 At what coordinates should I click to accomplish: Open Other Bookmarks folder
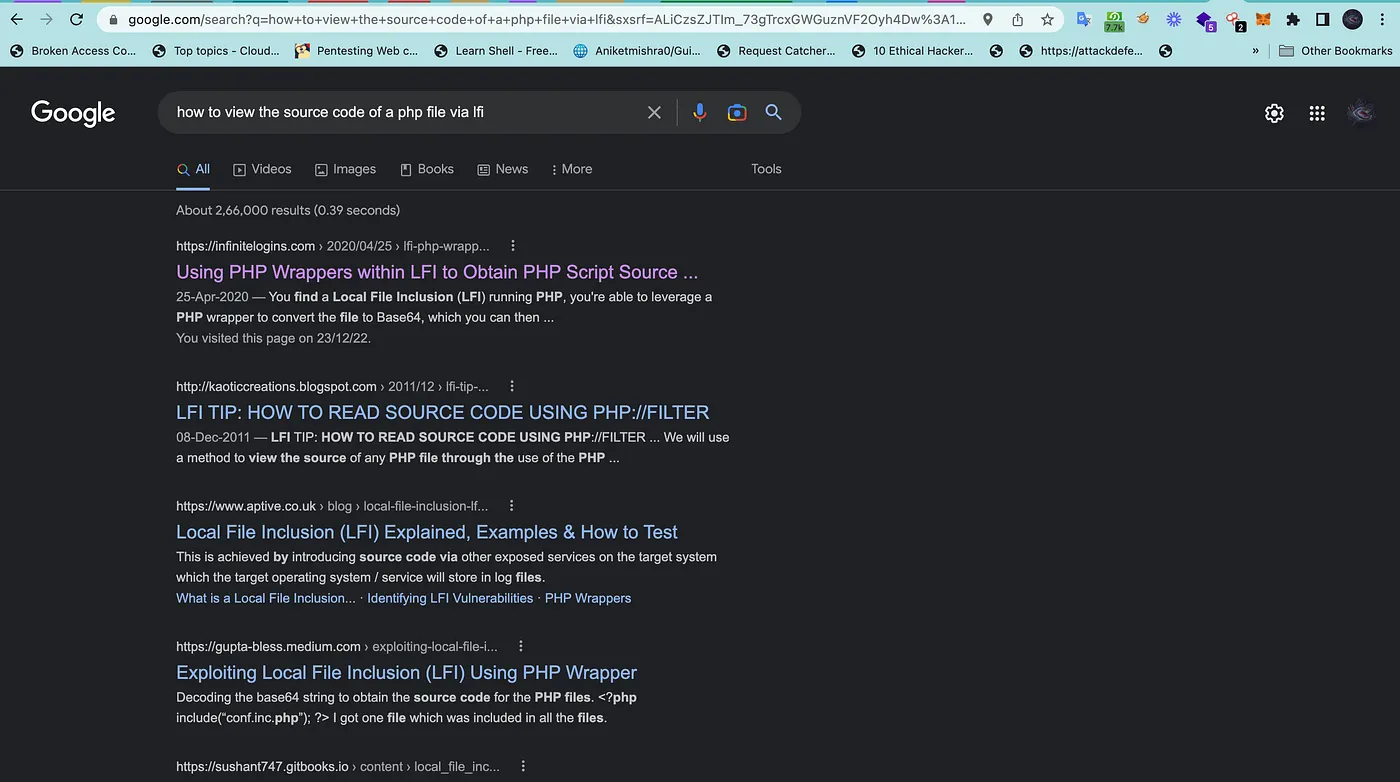pos(1336,51)
